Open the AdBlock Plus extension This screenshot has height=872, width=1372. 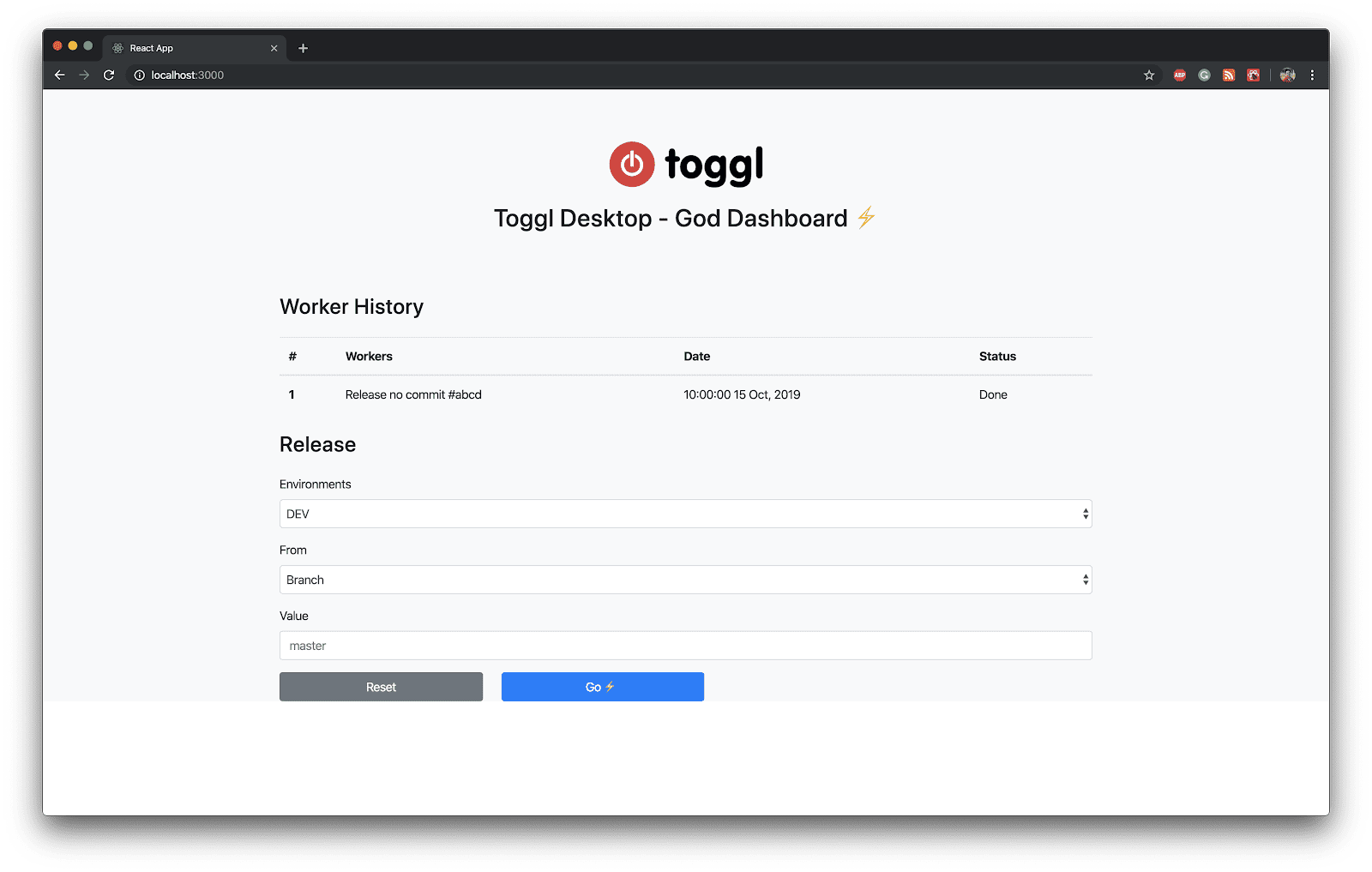click(1180, 75)
